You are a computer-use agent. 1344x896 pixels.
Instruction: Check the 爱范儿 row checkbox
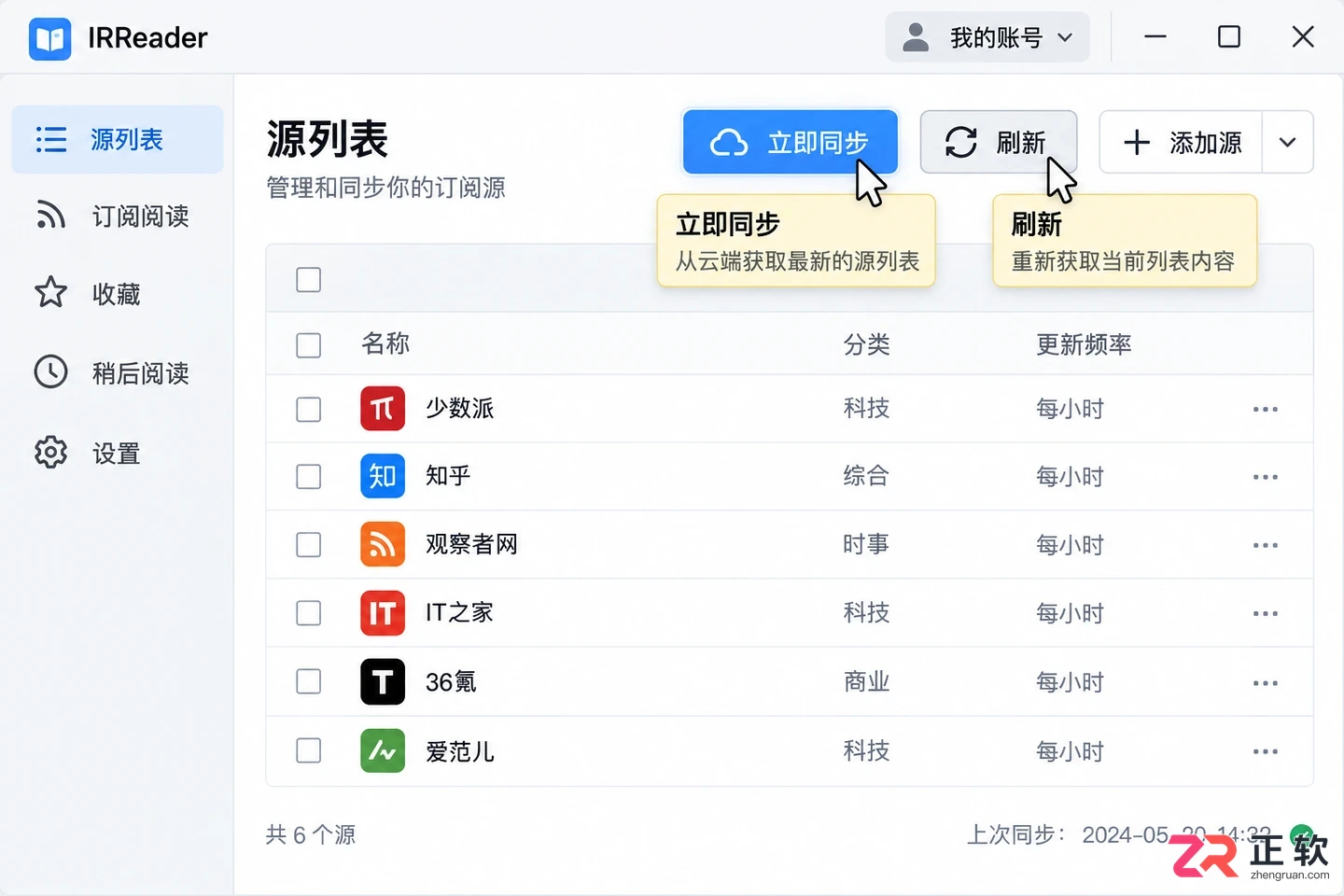click(308, 751)
